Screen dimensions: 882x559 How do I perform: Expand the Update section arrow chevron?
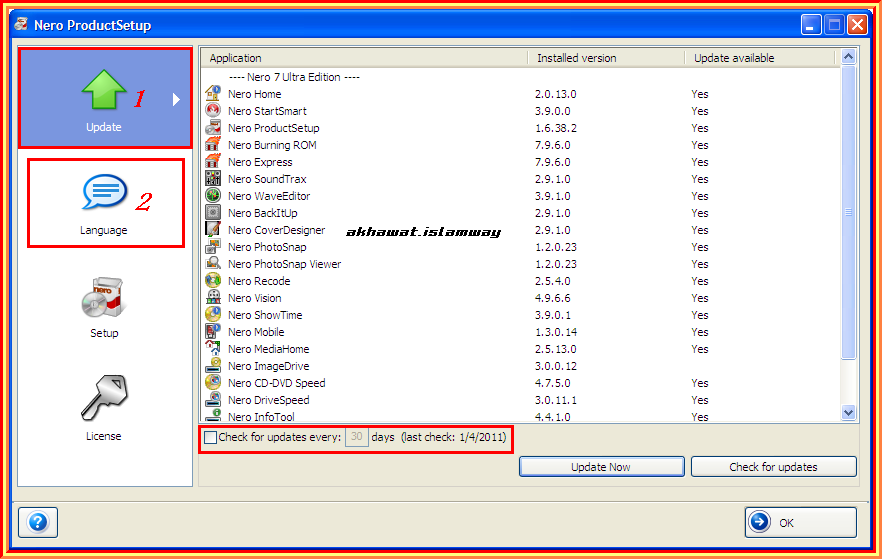[176, 100]
